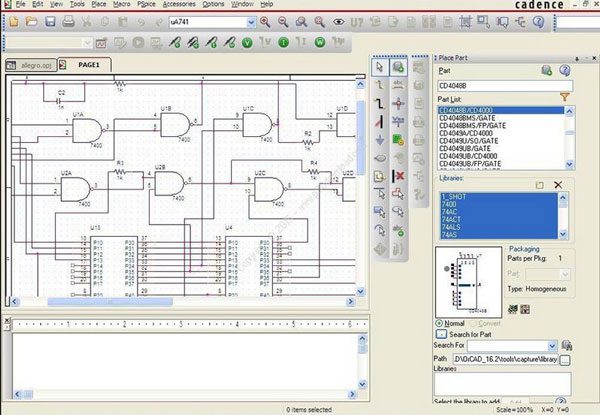The height and width of the screenshot is (415, 600).
Task: Open the uA741 part dropdown
Action: [251, 22]
